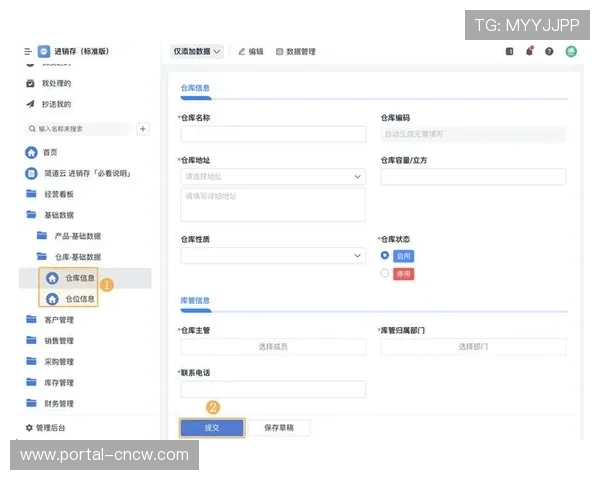Image resolution: width=600 pixels, height=480 pixels.
Task: Click the 仓库容量/立方 input field
Action: (x=473, y=176)
